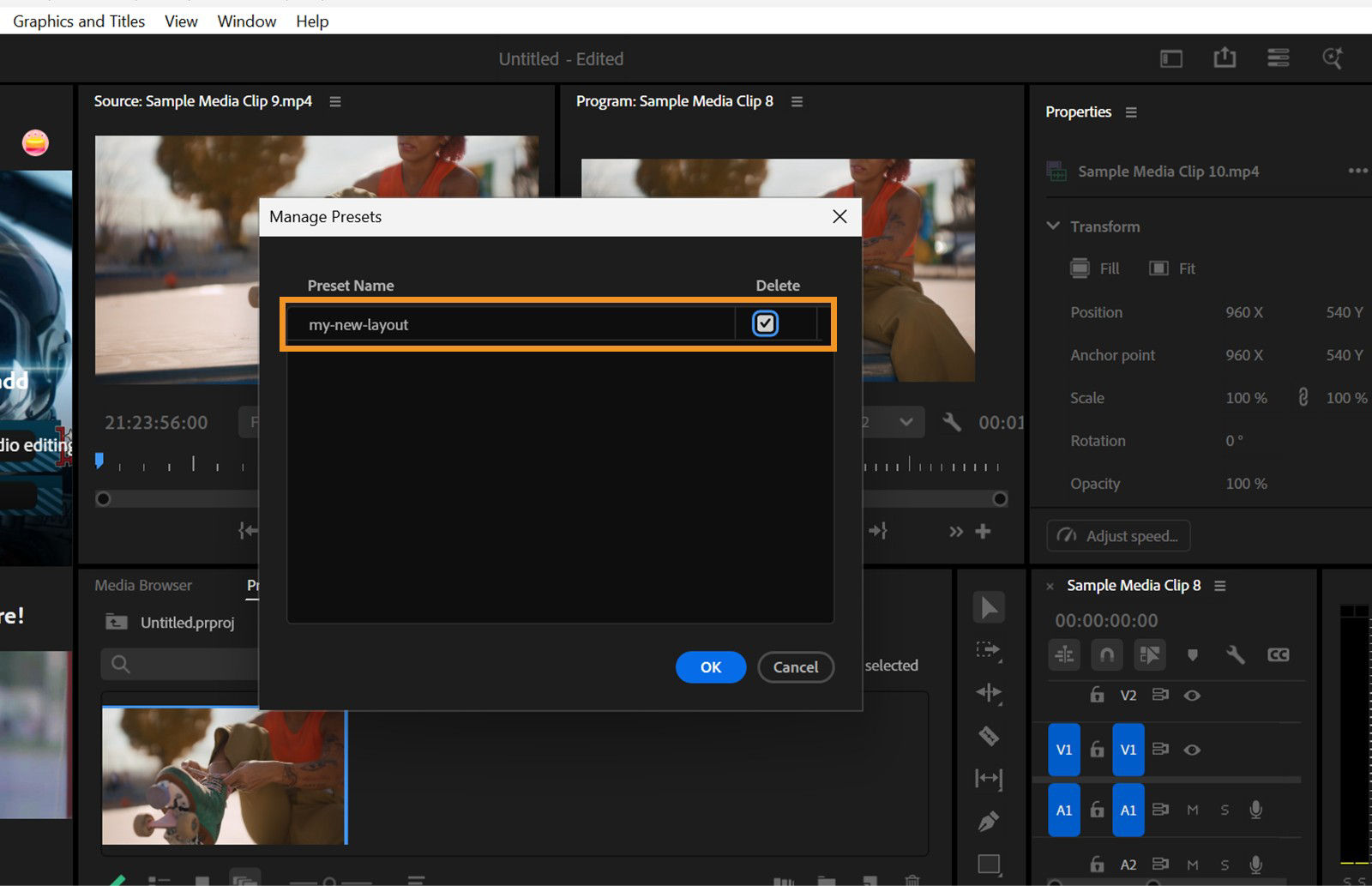Click the Source monitor seek bar playhead
This screenshot has height=886, width=1372.
tap(99, 461)
